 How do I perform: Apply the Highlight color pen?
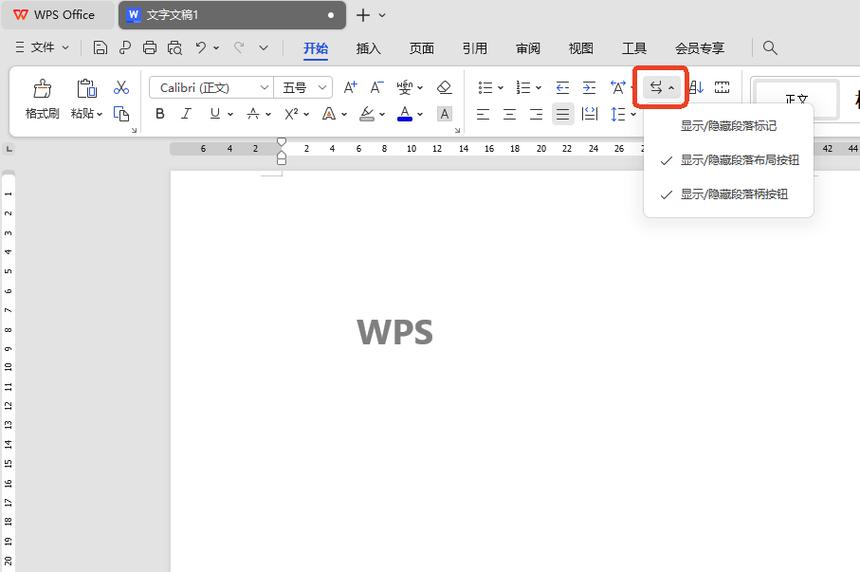367,114
